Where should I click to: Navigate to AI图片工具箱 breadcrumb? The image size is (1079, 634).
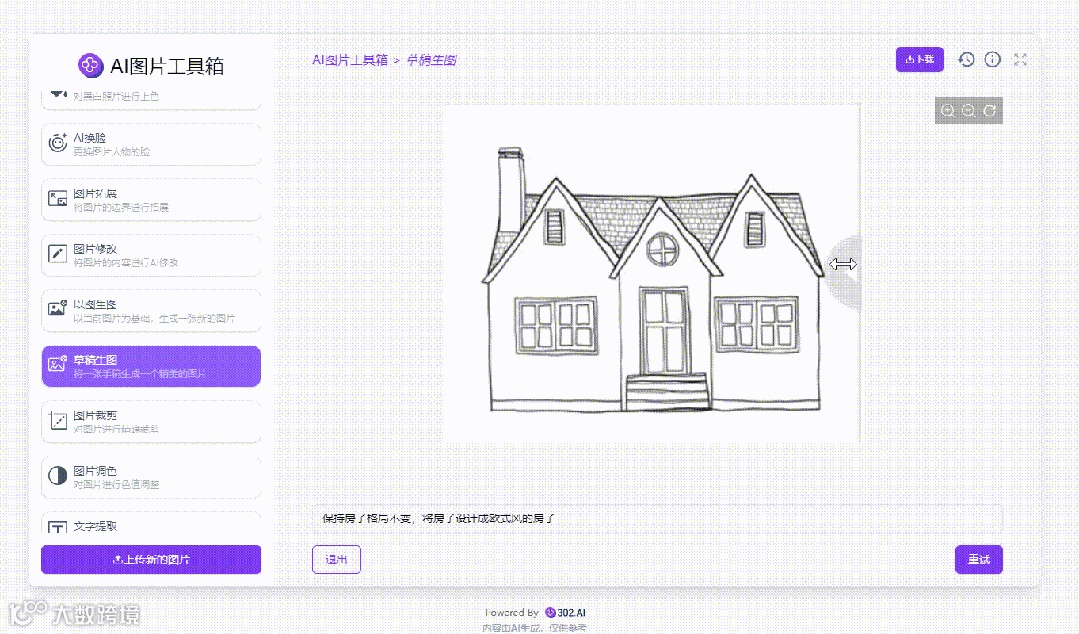[352, 59]
